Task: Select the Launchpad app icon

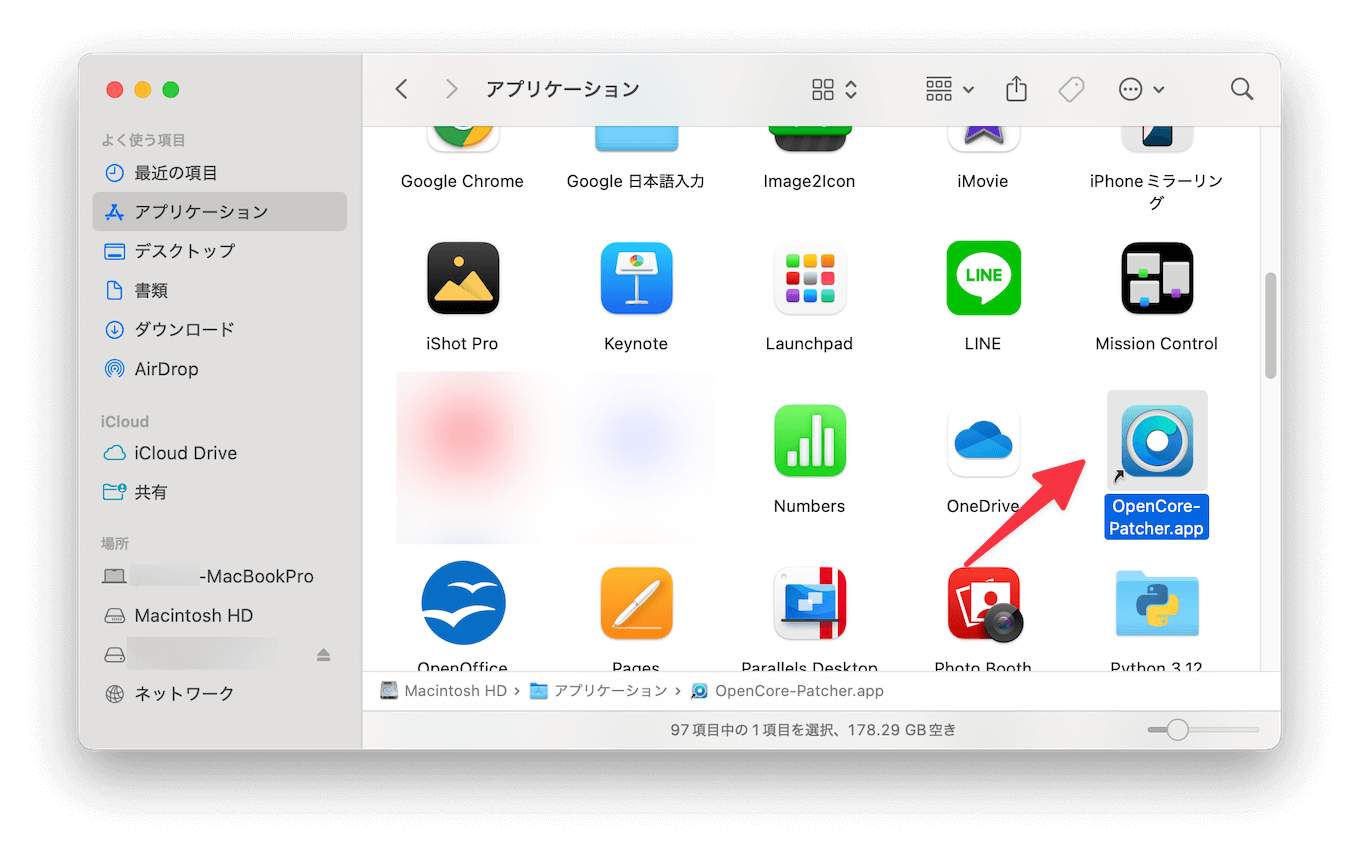Action: [809, 278]
